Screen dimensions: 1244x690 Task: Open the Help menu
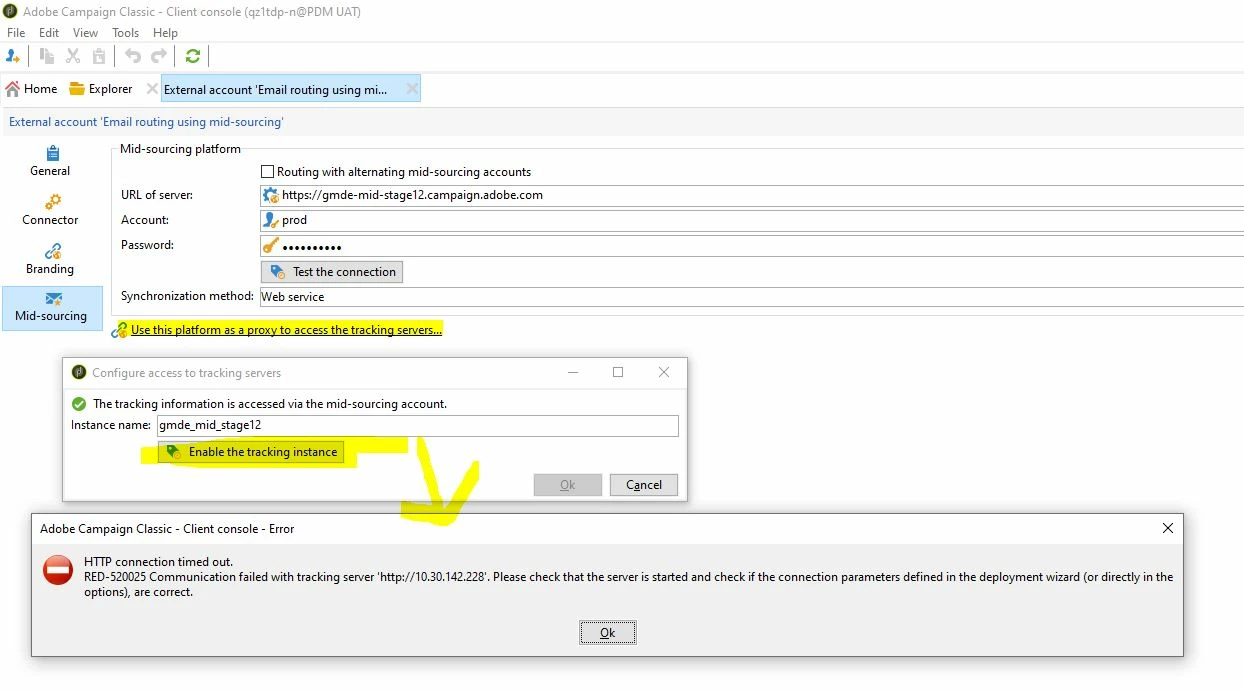tap(165, 33)
